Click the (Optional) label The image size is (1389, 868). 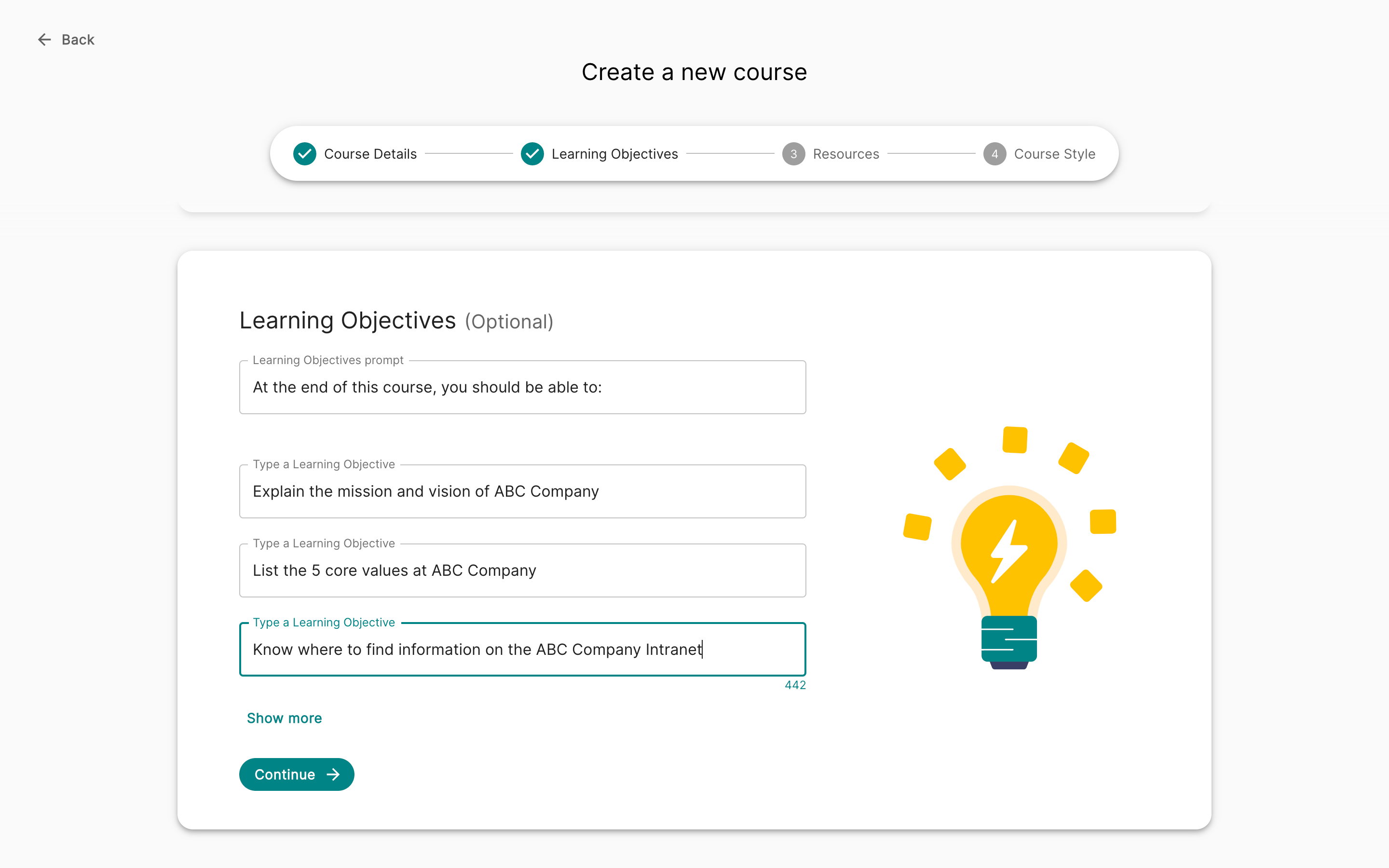click(x=509, y=322)
